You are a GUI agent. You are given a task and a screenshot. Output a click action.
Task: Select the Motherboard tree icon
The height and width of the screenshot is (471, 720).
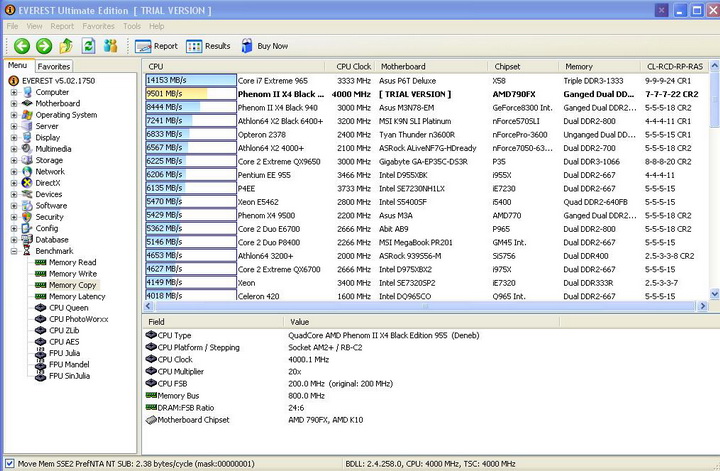tap(28, 103)
